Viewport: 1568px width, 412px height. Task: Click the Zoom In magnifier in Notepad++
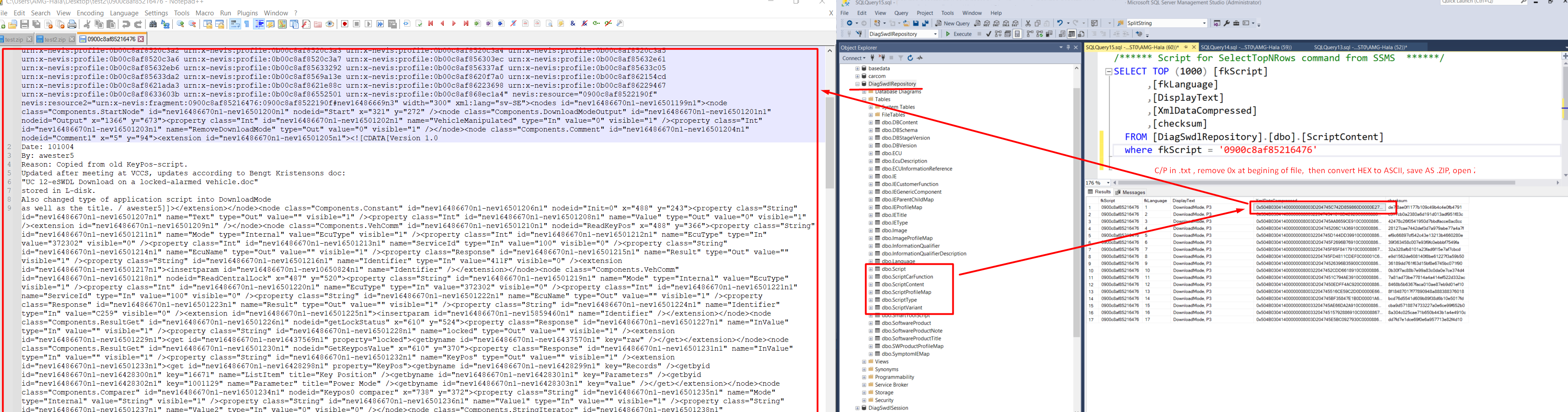[x=180, y=25]
